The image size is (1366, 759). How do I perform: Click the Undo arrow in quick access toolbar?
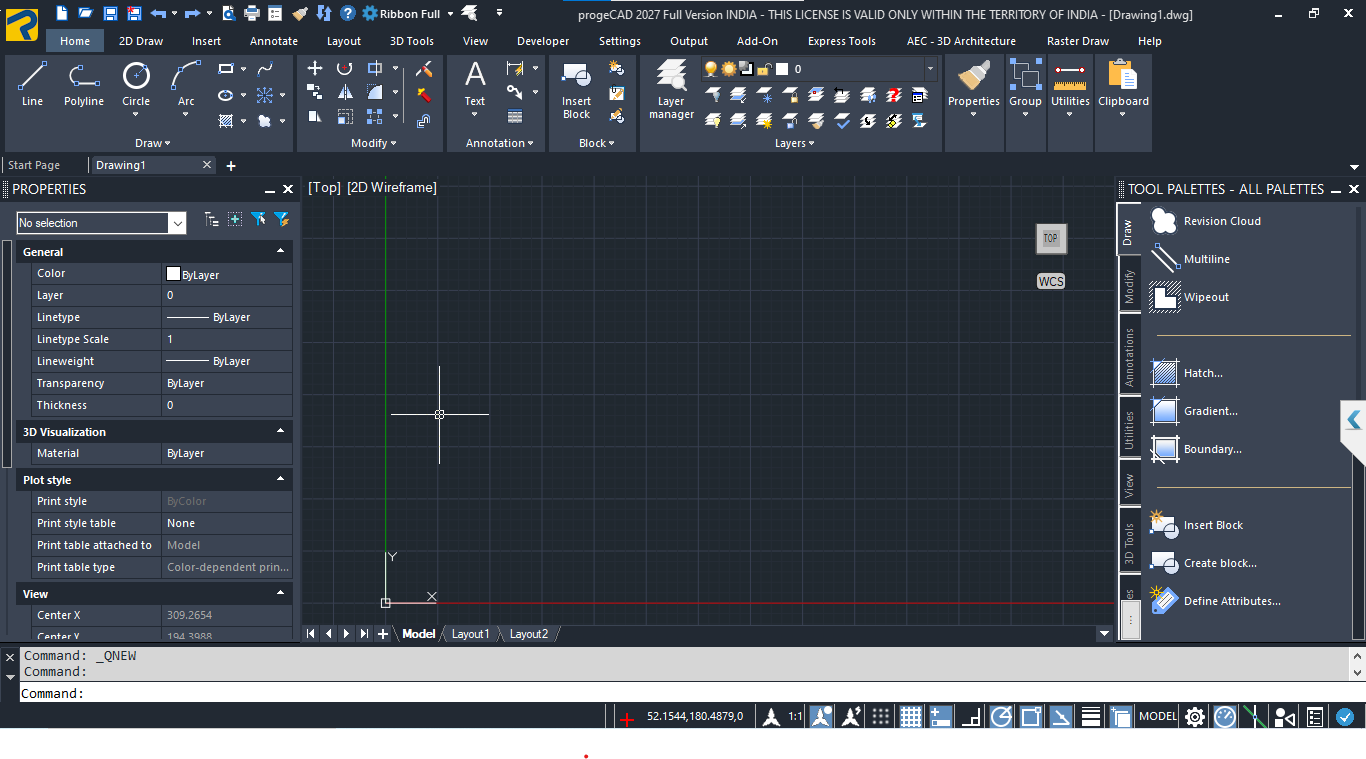158,13
